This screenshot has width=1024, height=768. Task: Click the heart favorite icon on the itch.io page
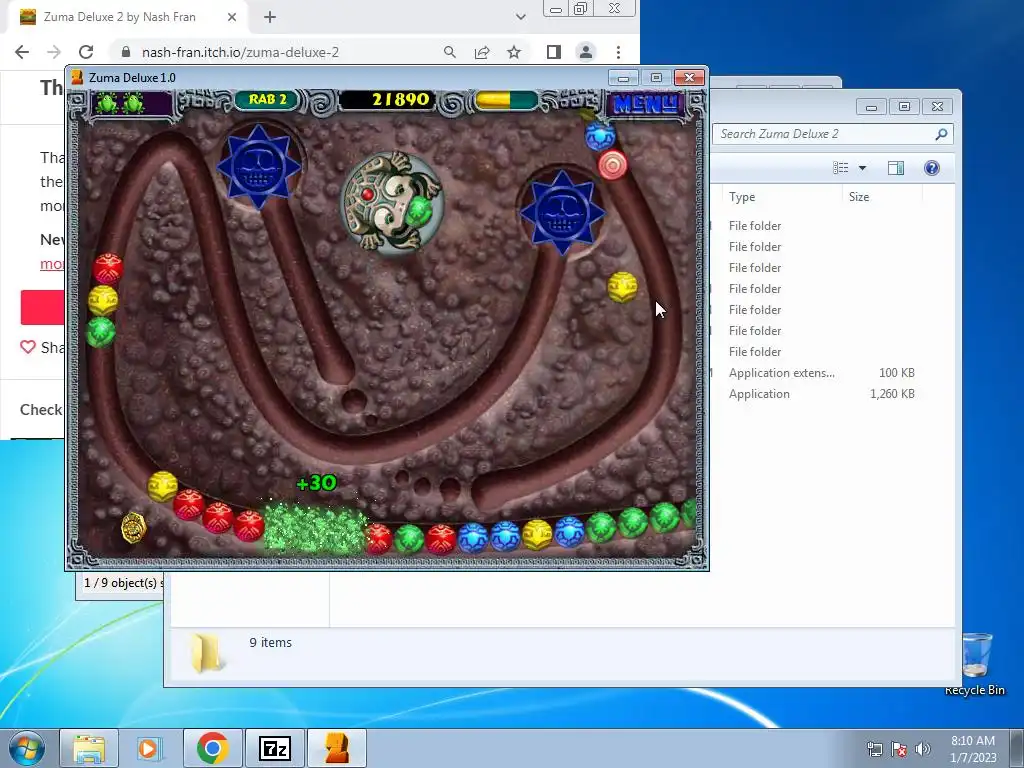tap(27, 347)
